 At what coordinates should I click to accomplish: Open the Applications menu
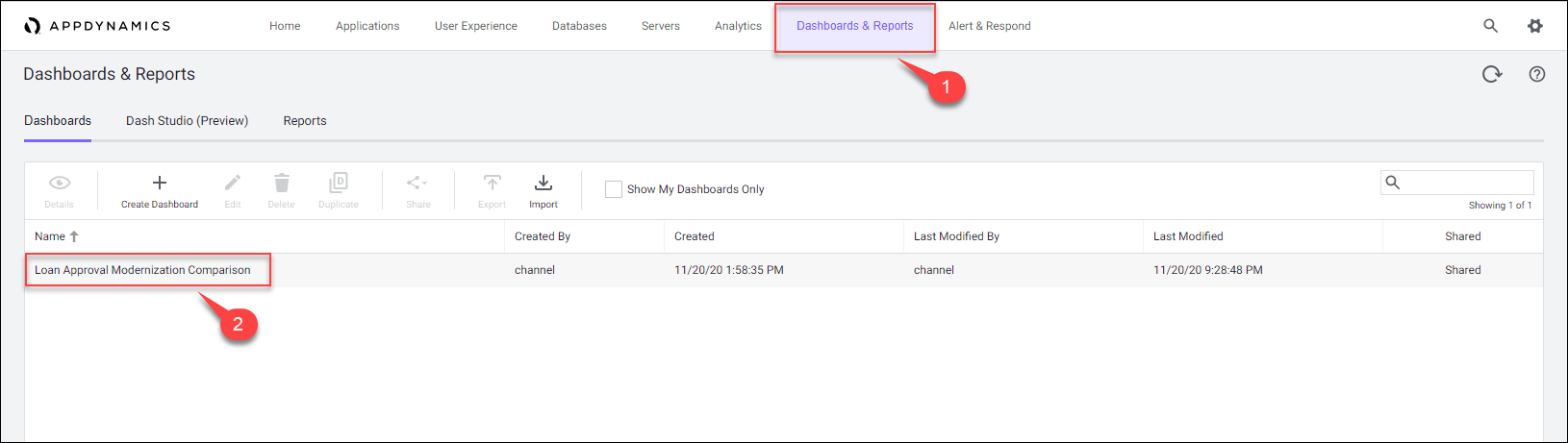tap(367, 26)
